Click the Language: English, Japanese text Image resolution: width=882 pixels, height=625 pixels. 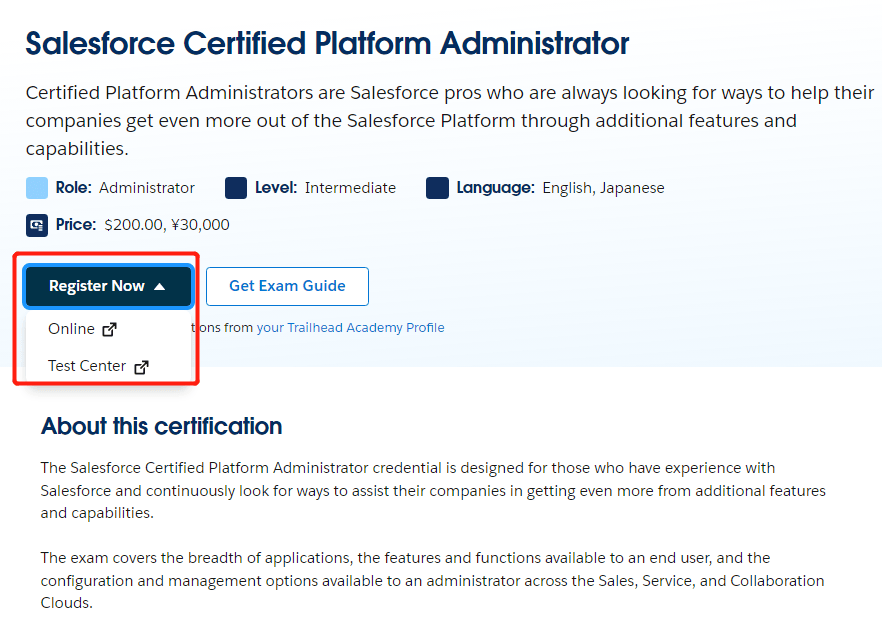(560, 188)
